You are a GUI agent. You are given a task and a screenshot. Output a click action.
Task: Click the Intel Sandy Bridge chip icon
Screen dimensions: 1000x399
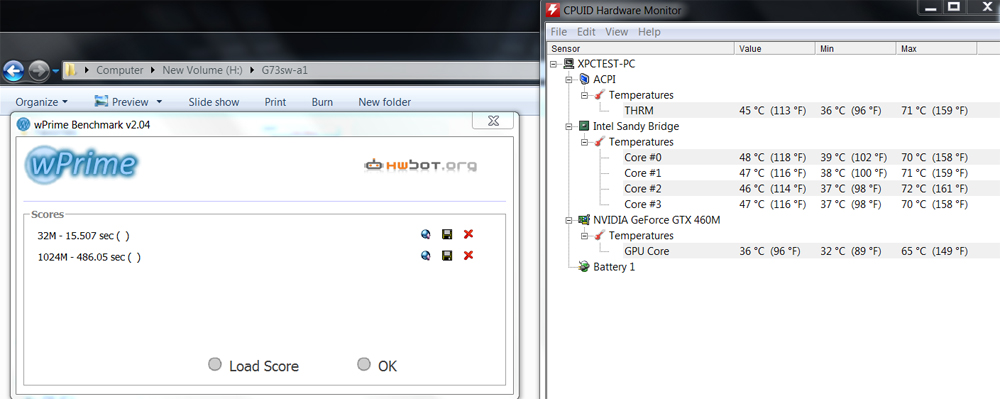(x=584, y=126)
